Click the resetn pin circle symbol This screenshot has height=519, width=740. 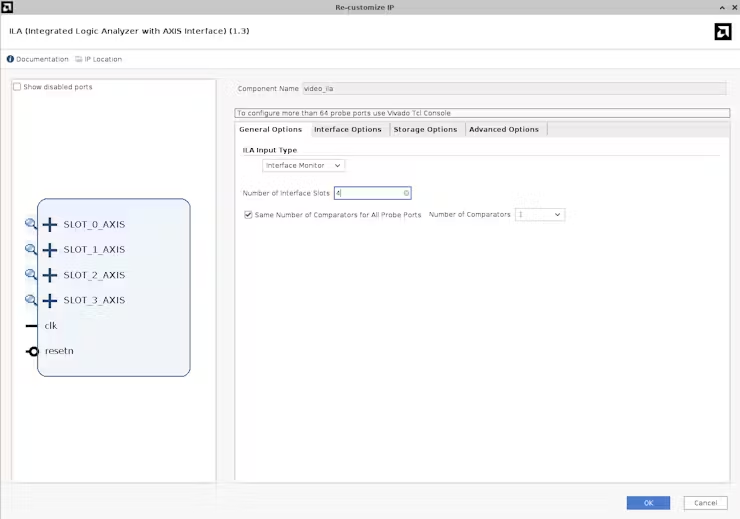[33, 351]
